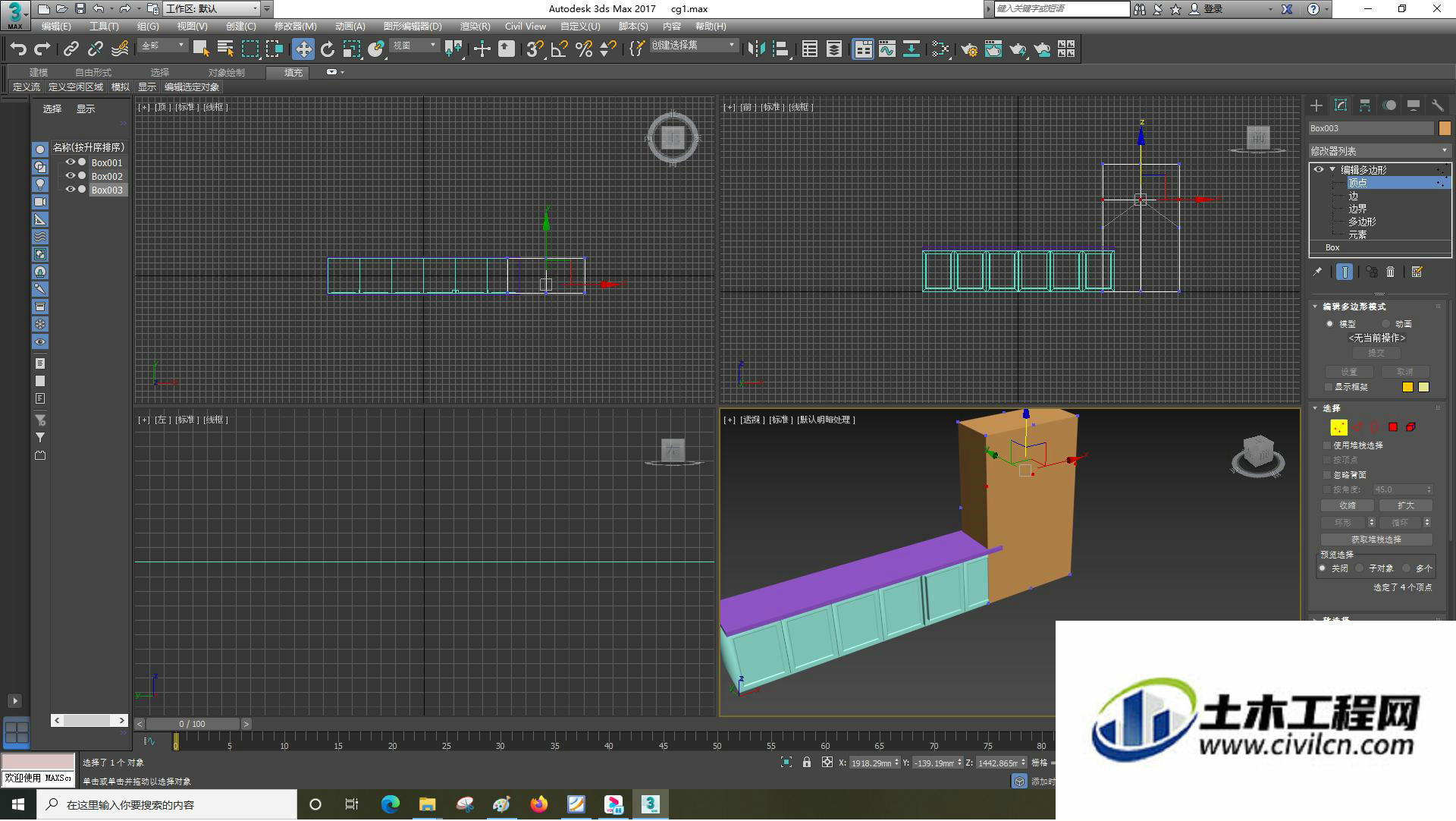Enable the 忽略背面 checkbox
Image resolution: width=1456 pixels, height=821 pixels.
click(1327, 475)
